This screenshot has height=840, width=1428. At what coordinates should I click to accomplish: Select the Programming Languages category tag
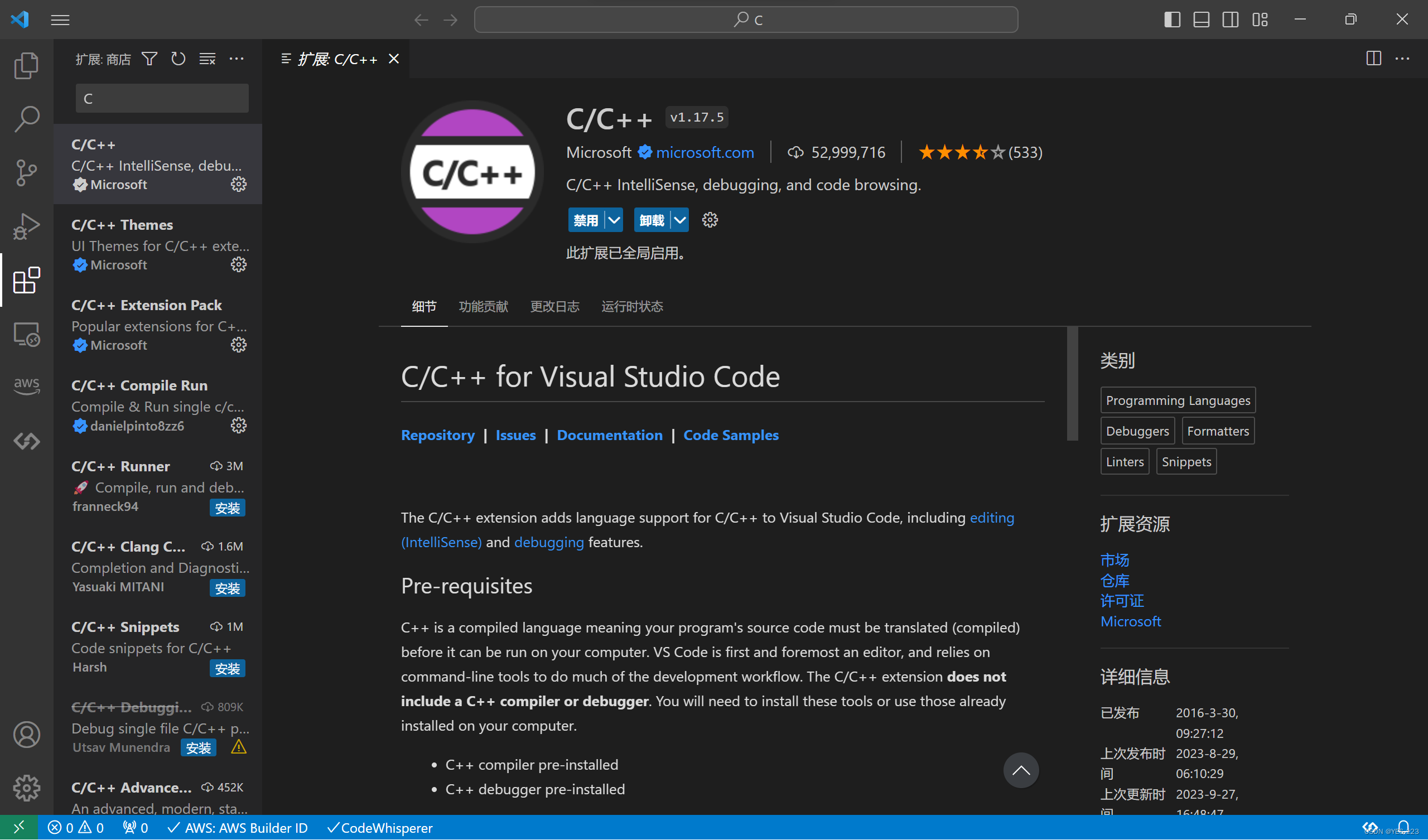[1178, 400]
